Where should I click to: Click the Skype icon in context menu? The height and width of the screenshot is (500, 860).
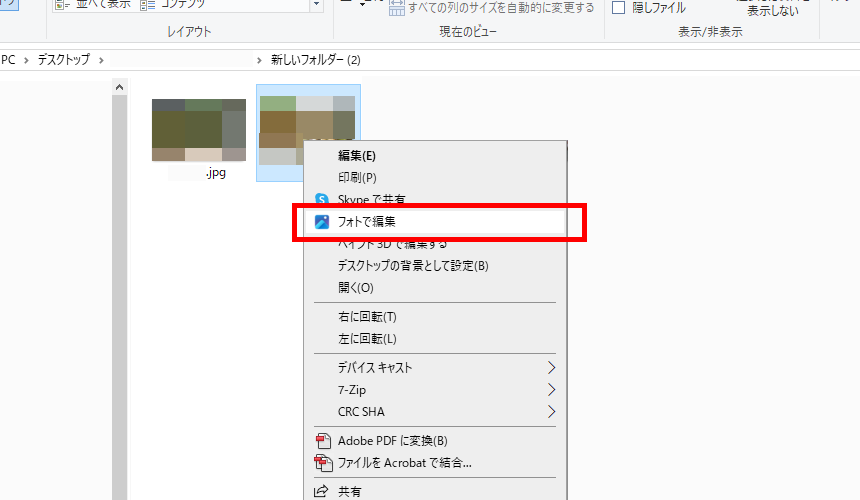(322, 200)
